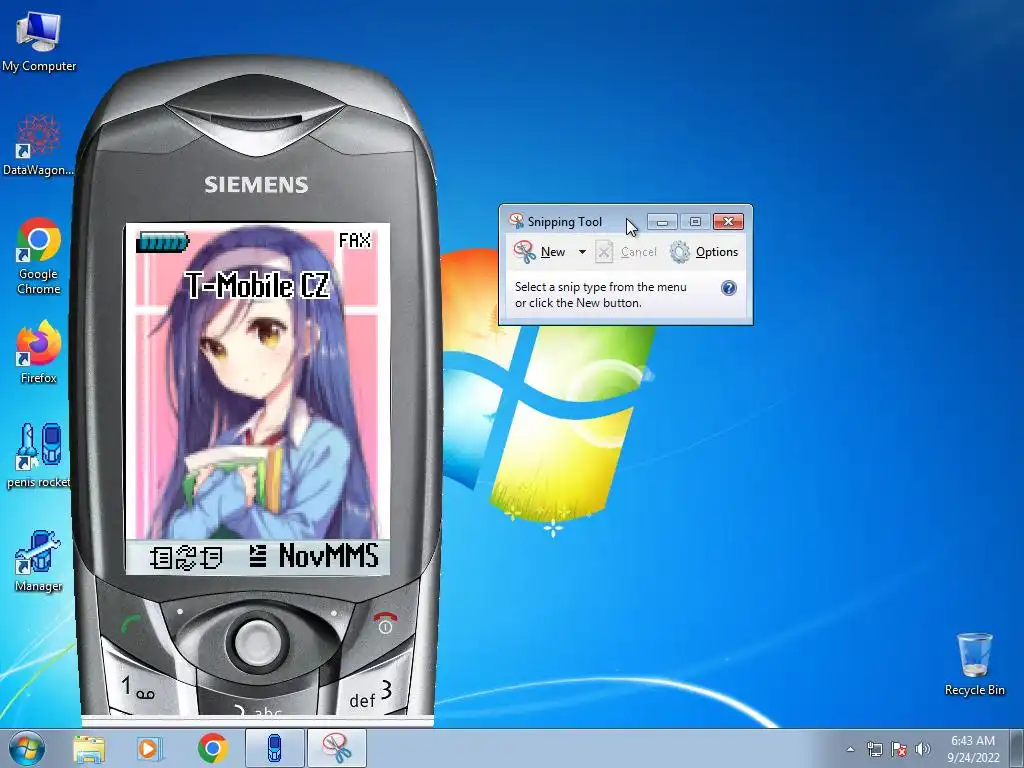Viewport: 1024px width, 768px height.
Task: Click the volume speaker tray icon
Action: tap(923, 749)
